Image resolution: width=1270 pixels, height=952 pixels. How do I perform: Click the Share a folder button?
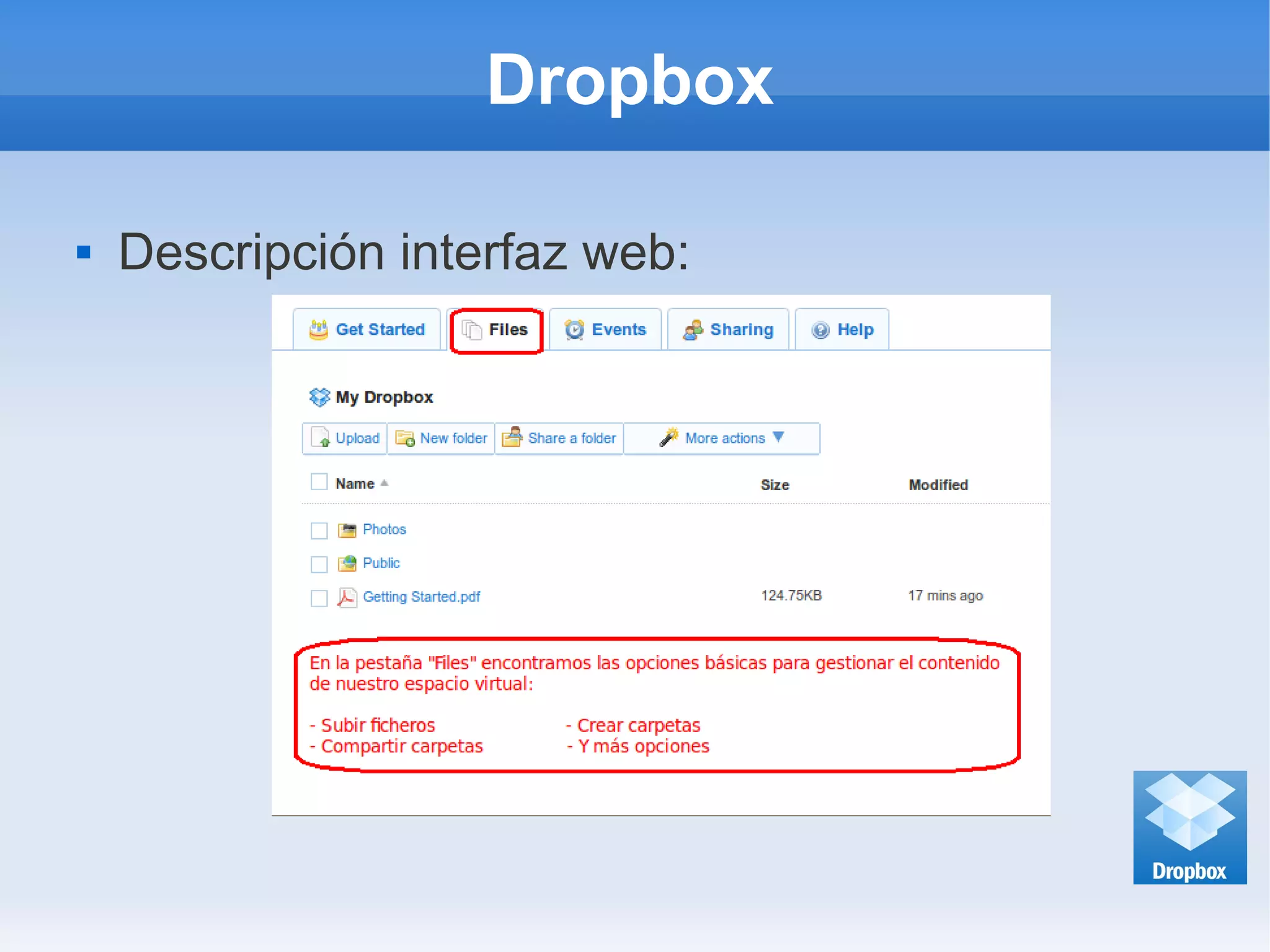pyautogui.click(x=559, y=438)
